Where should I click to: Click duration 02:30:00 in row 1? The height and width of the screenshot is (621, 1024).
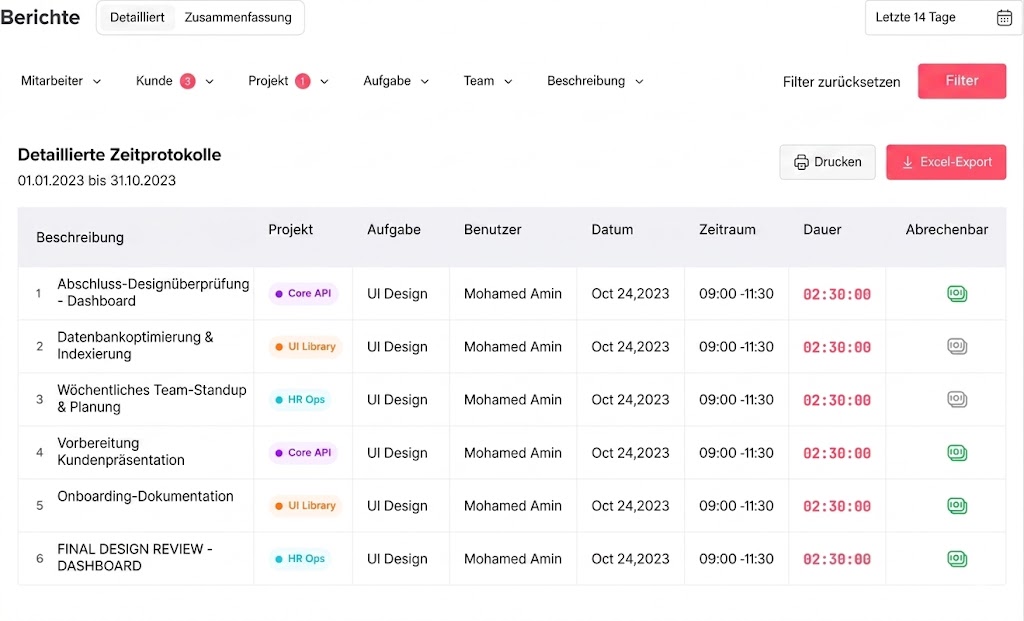pos(837,295)
